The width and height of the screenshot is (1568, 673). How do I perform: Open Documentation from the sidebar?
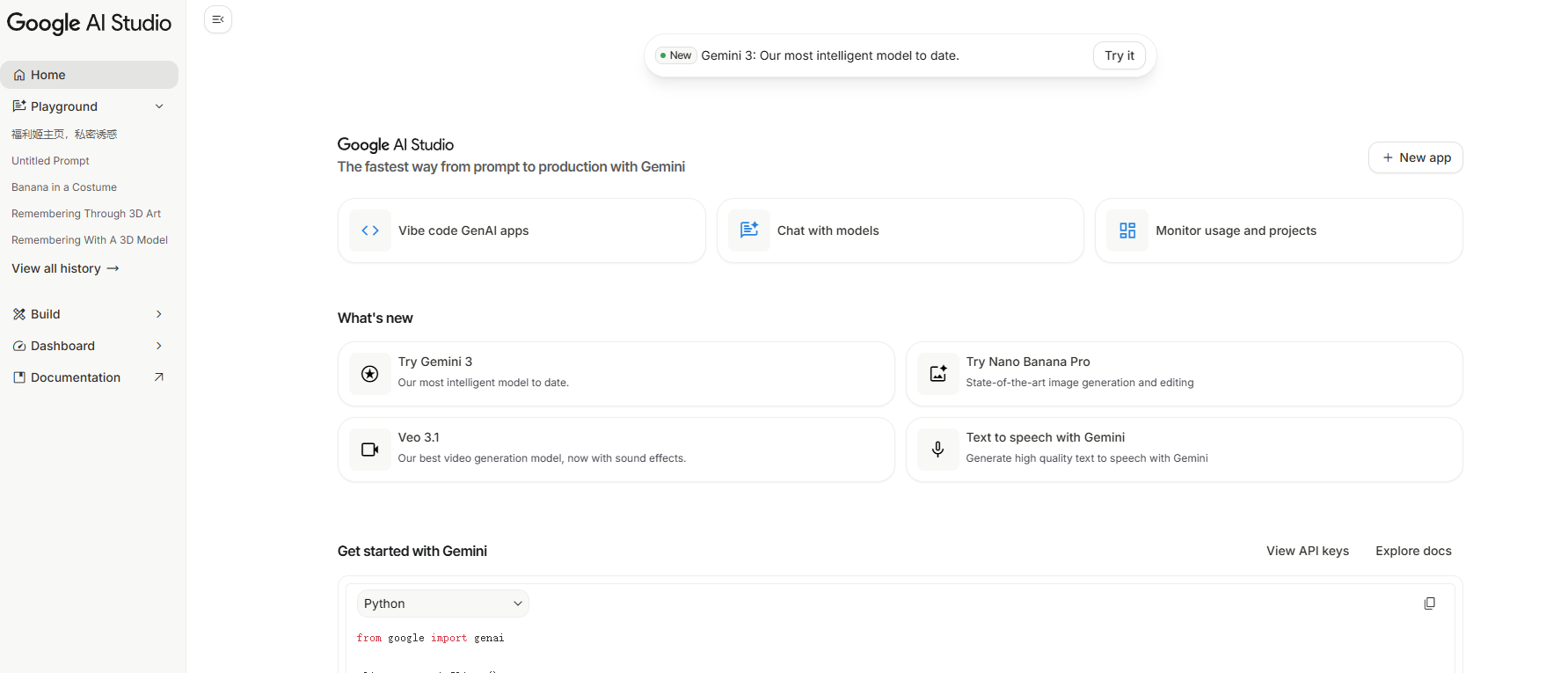76,377
